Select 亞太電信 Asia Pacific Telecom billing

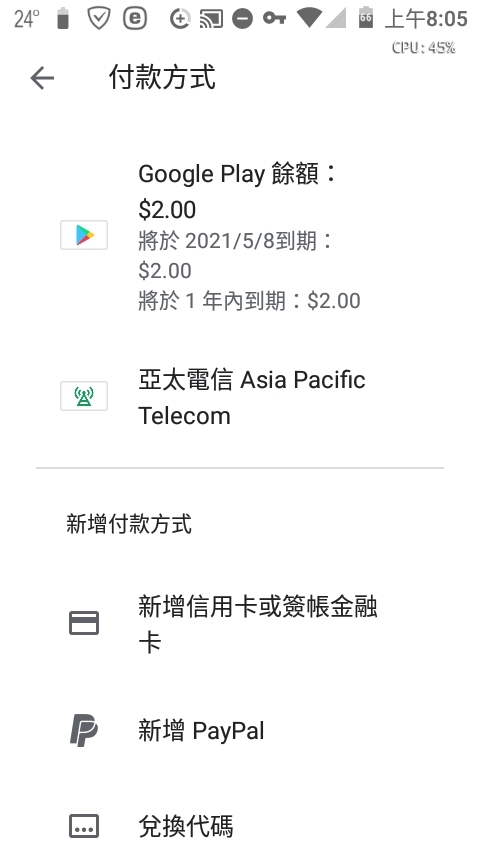pos(240,398)
